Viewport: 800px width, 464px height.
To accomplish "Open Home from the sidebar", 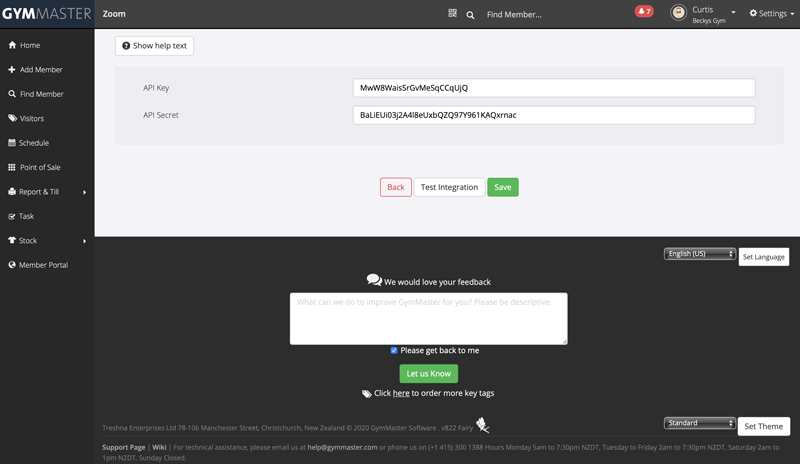I will pos(30,45).
